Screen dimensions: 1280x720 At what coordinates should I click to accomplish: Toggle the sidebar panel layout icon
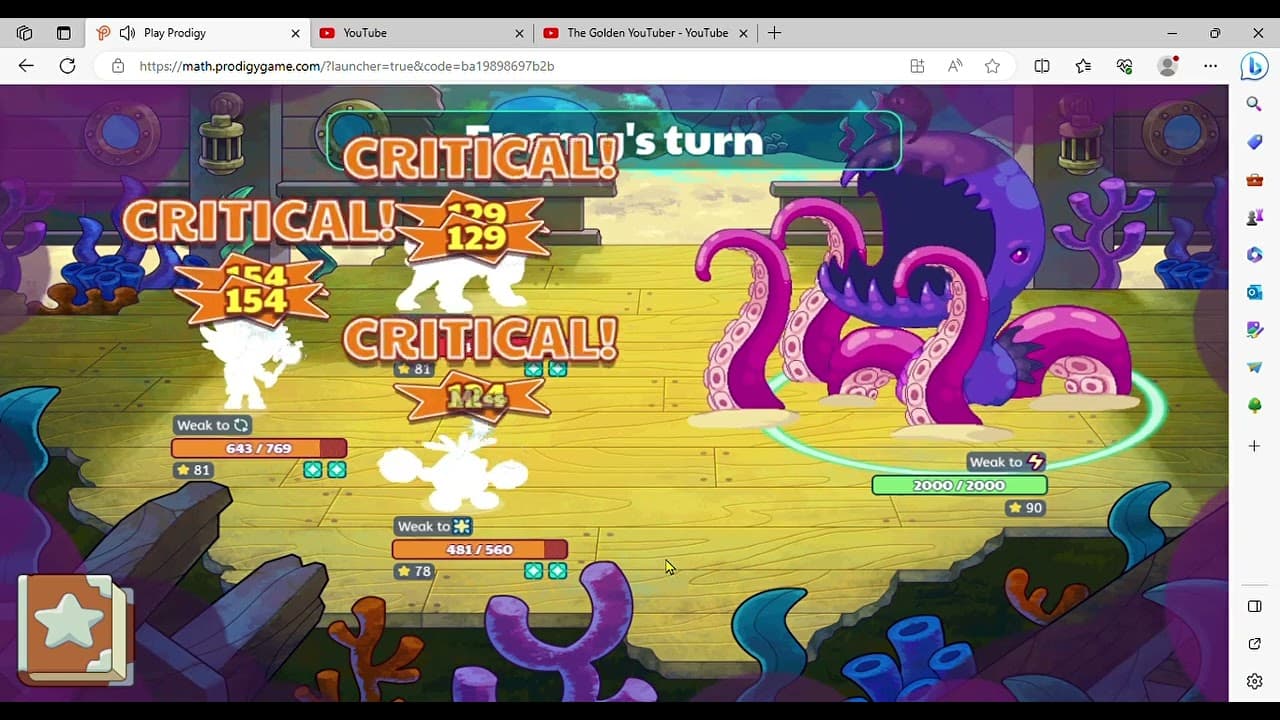tap(1254, 606)
